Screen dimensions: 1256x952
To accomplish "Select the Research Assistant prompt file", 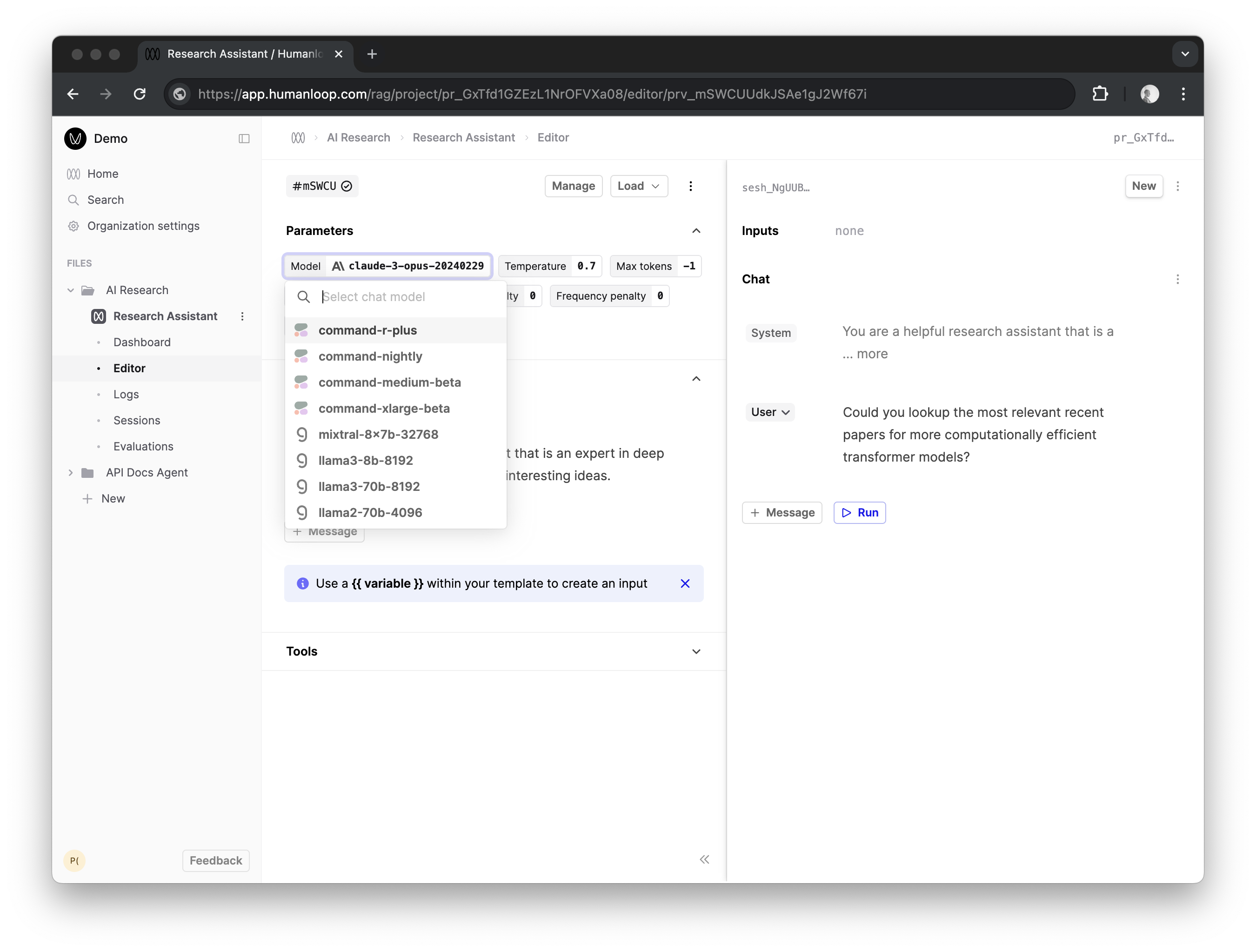I will point(165,316).
